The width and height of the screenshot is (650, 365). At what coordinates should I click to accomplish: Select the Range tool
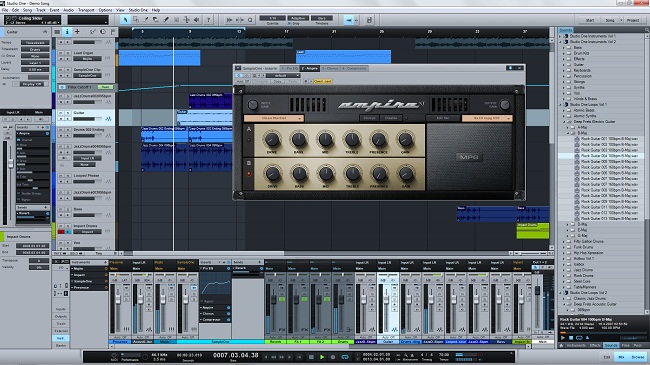[x=136, y=20]
